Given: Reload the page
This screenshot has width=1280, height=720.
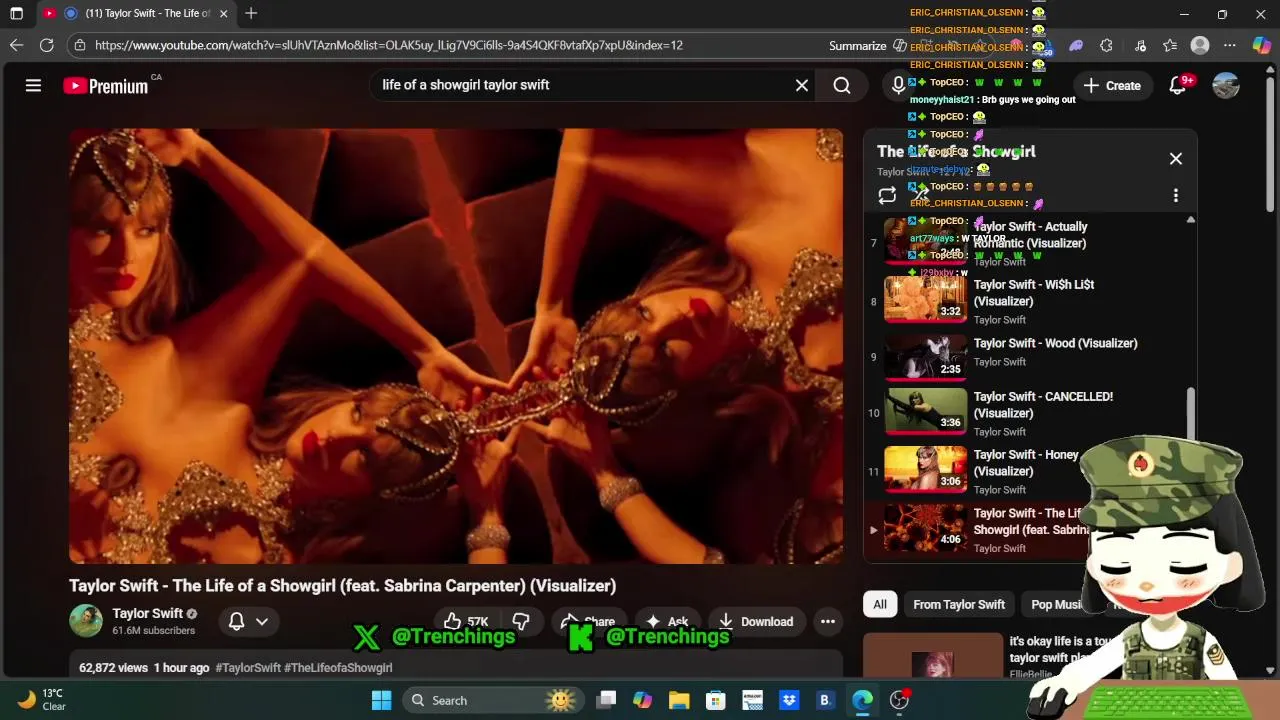Looking at the screenshot, I should click(x=46, y=45).
